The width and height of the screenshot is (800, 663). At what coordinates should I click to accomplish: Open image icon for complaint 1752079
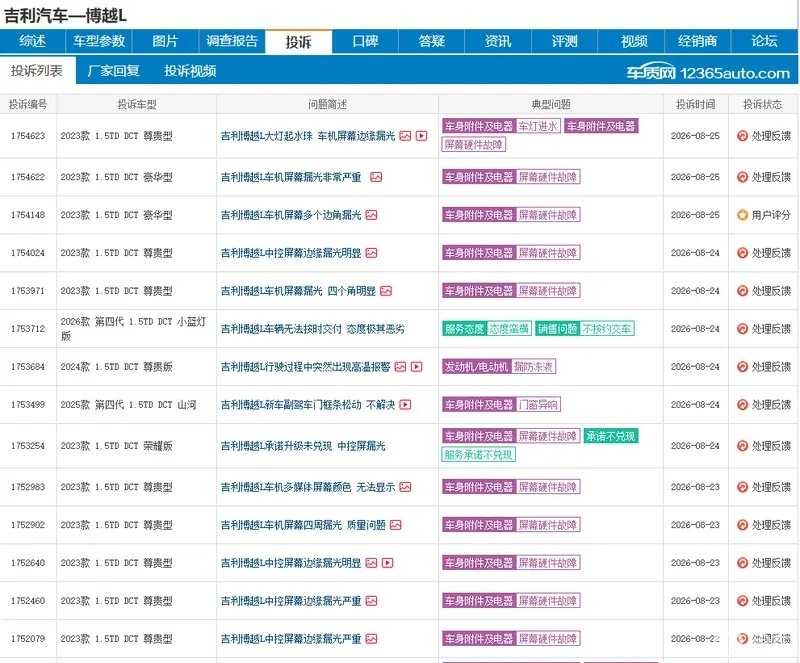pos(371,639)
